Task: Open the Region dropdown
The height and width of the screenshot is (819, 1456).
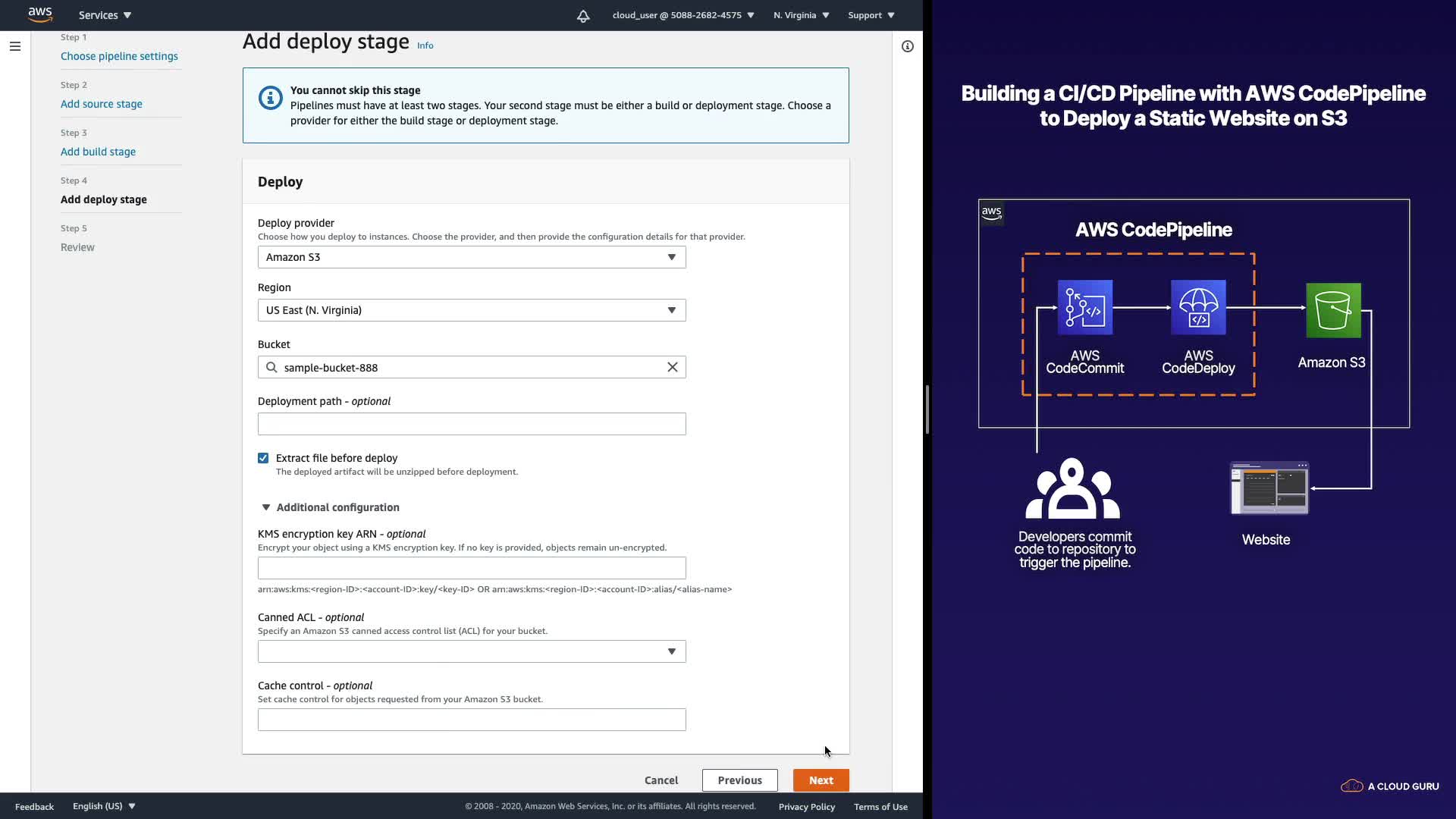Action: coord(471,310)
